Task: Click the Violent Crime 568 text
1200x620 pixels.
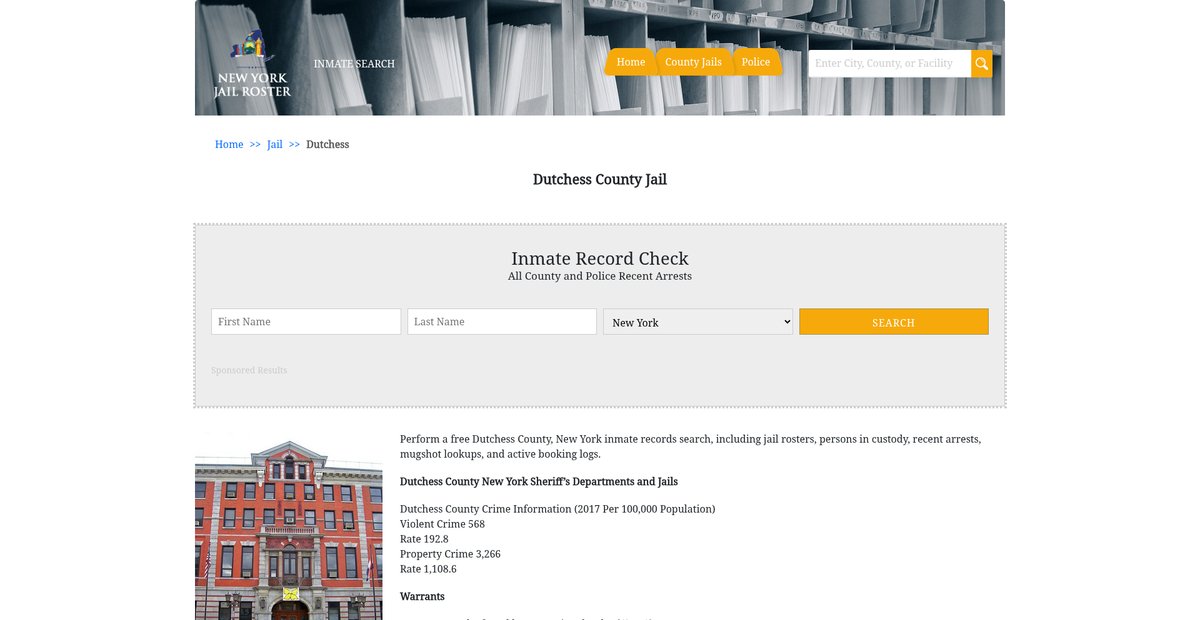Action: point(442,524)
